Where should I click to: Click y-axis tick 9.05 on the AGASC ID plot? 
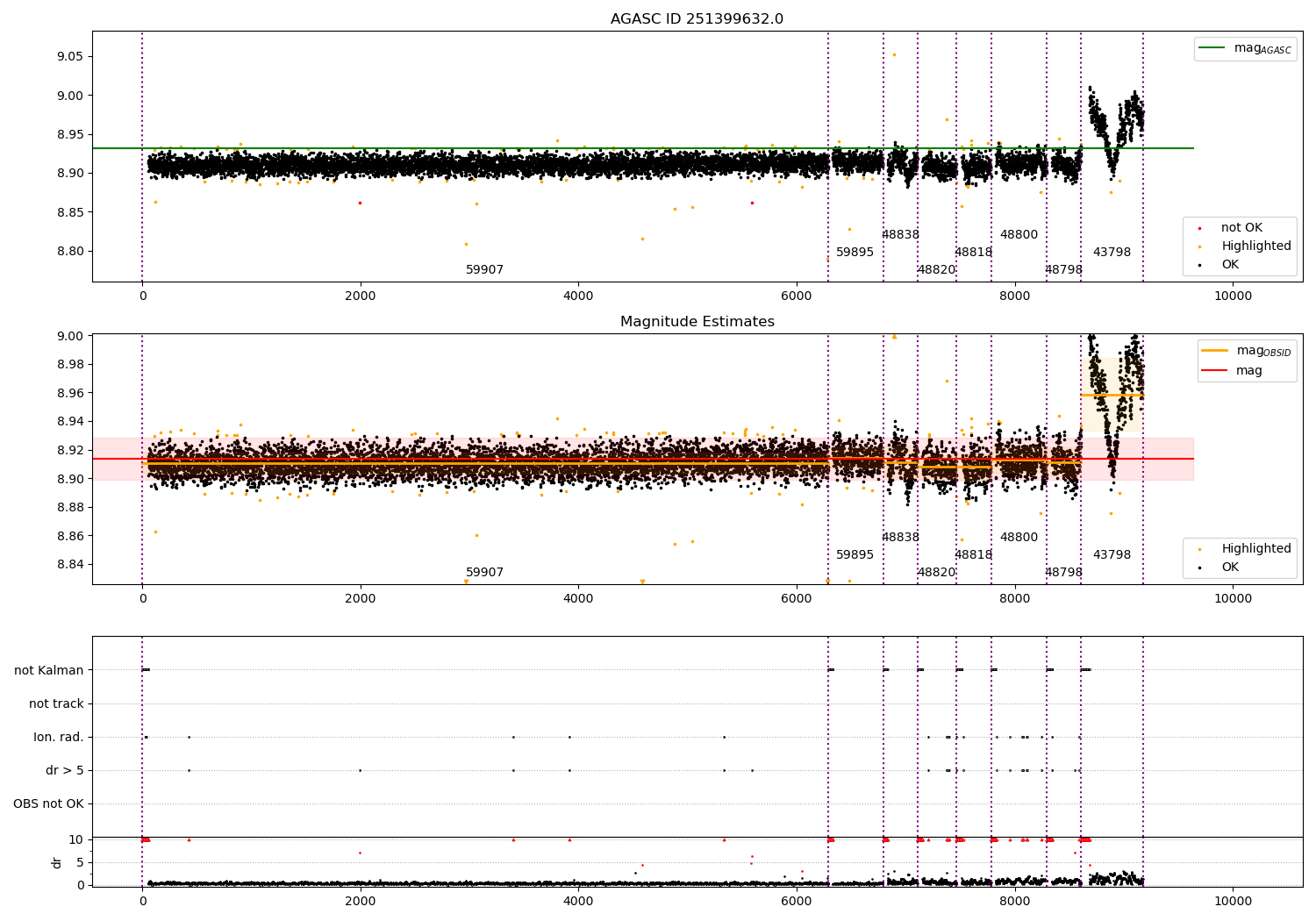coord(68,57)
